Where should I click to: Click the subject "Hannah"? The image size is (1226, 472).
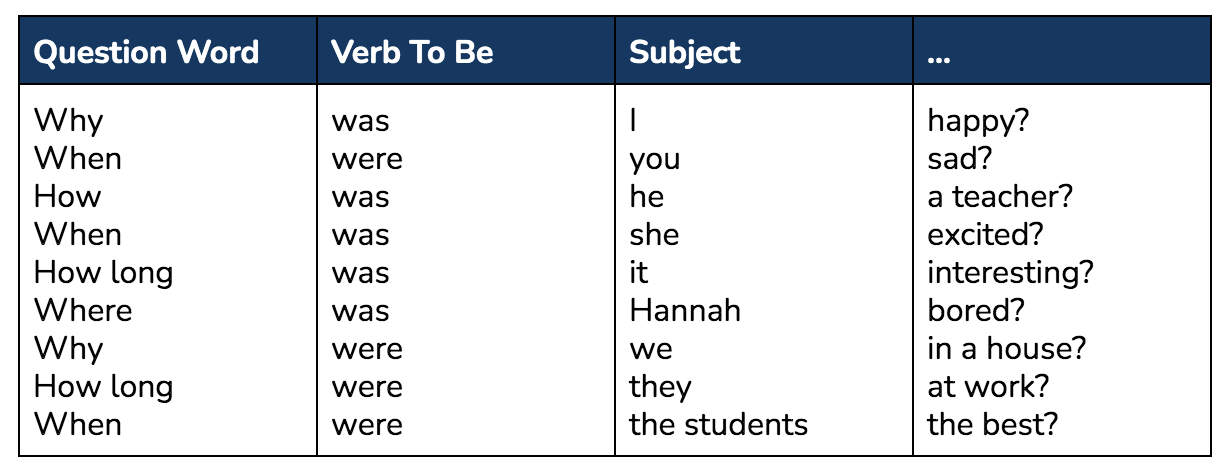point(685,310)
